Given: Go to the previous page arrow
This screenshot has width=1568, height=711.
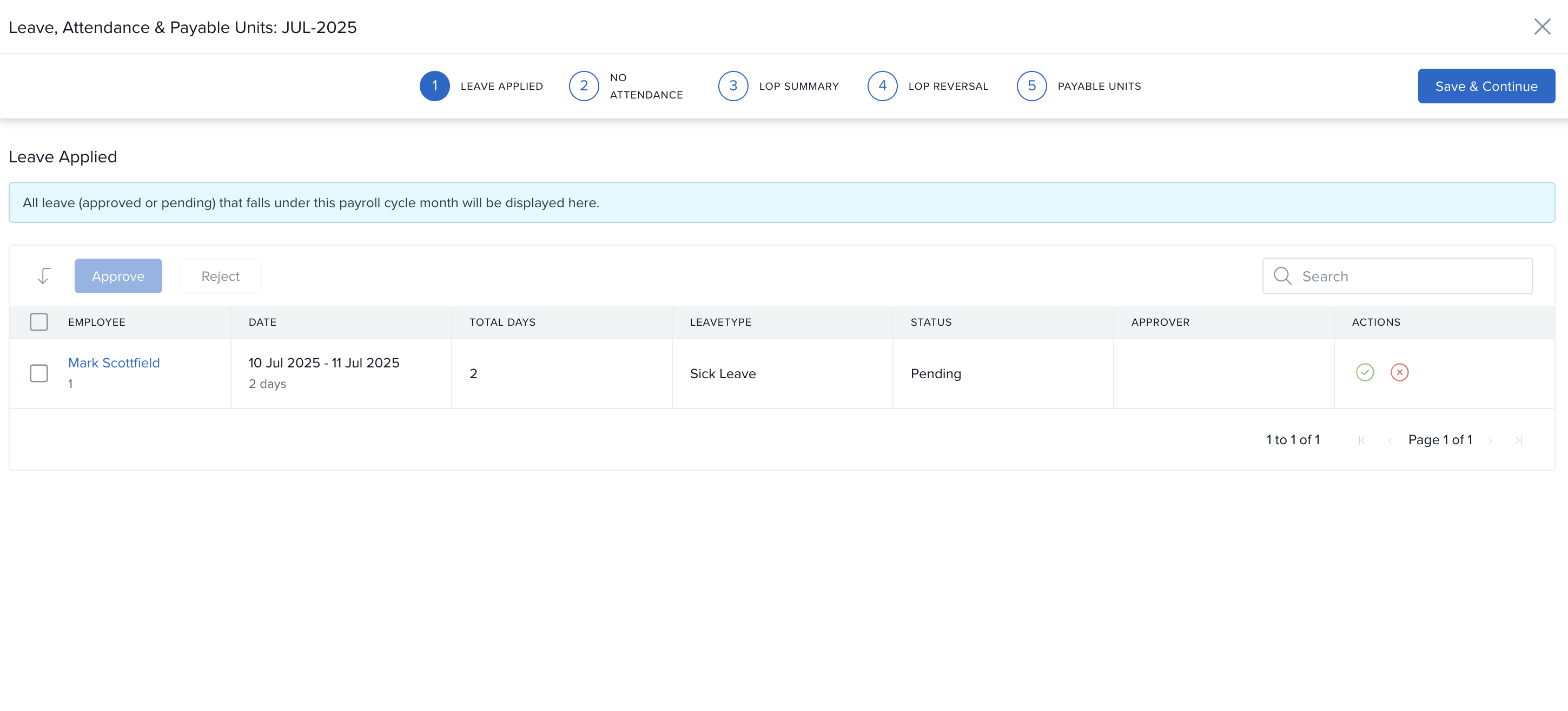Looking at the screenshot, I should coord(1390,440).
